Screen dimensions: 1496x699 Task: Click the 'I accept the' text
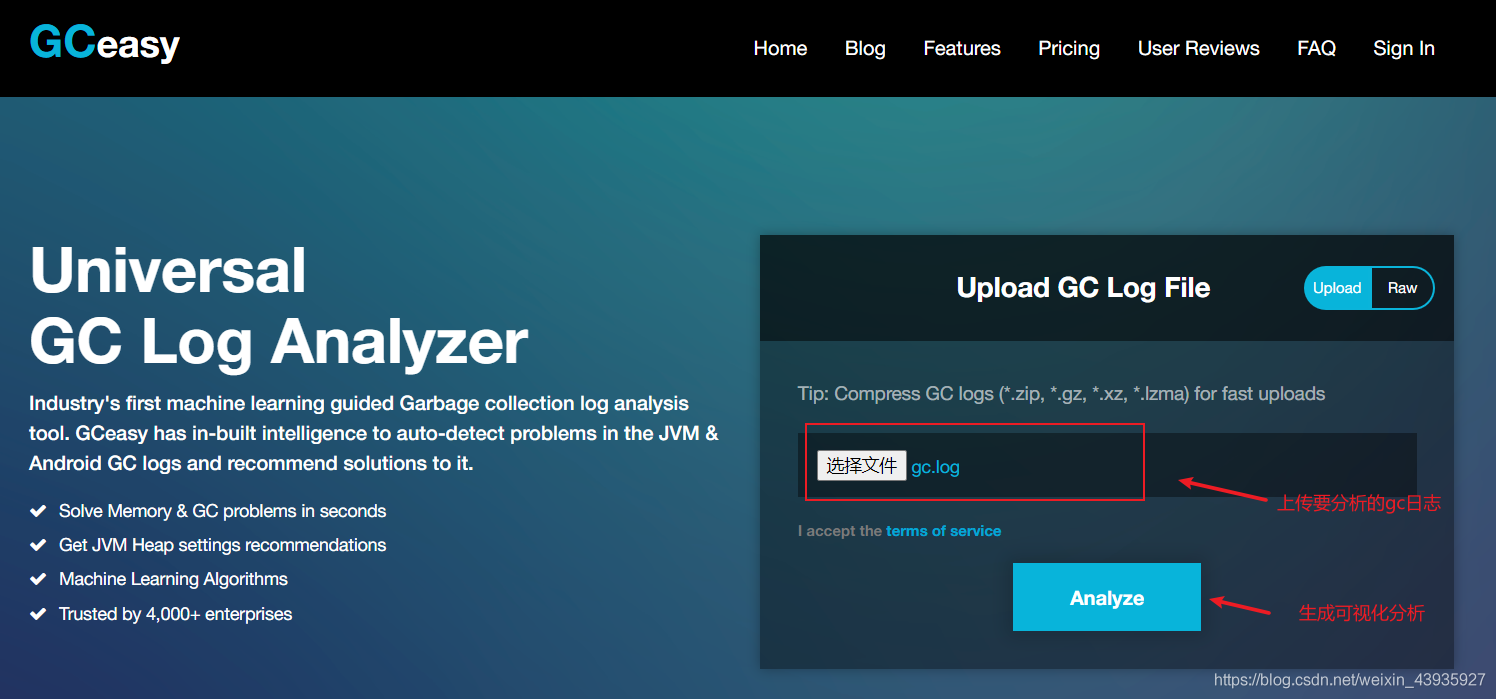click(x=840, y=531)
